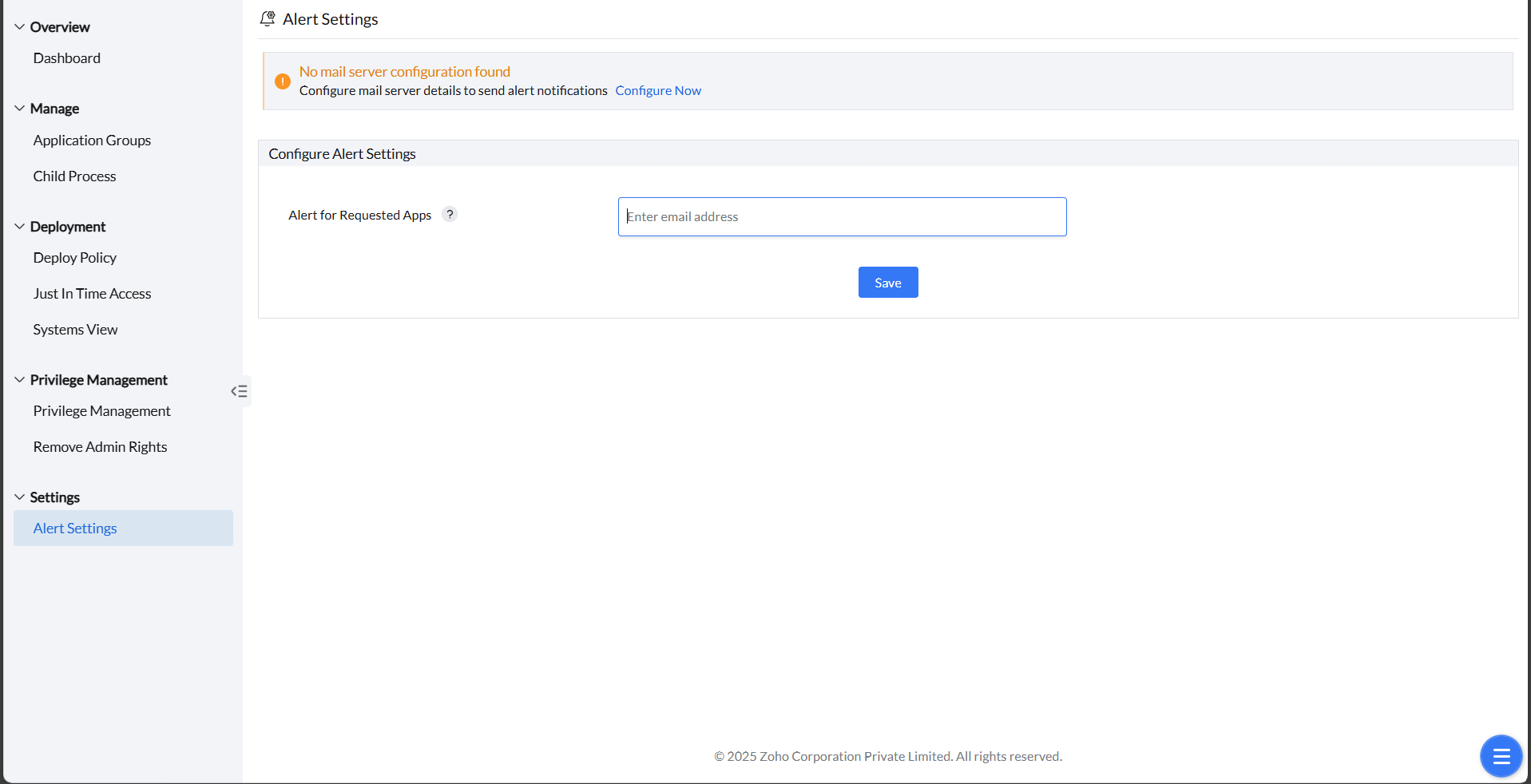Select Deploy Policy in sidebar
Screen dimensions: 1531x784
[75, 258]
